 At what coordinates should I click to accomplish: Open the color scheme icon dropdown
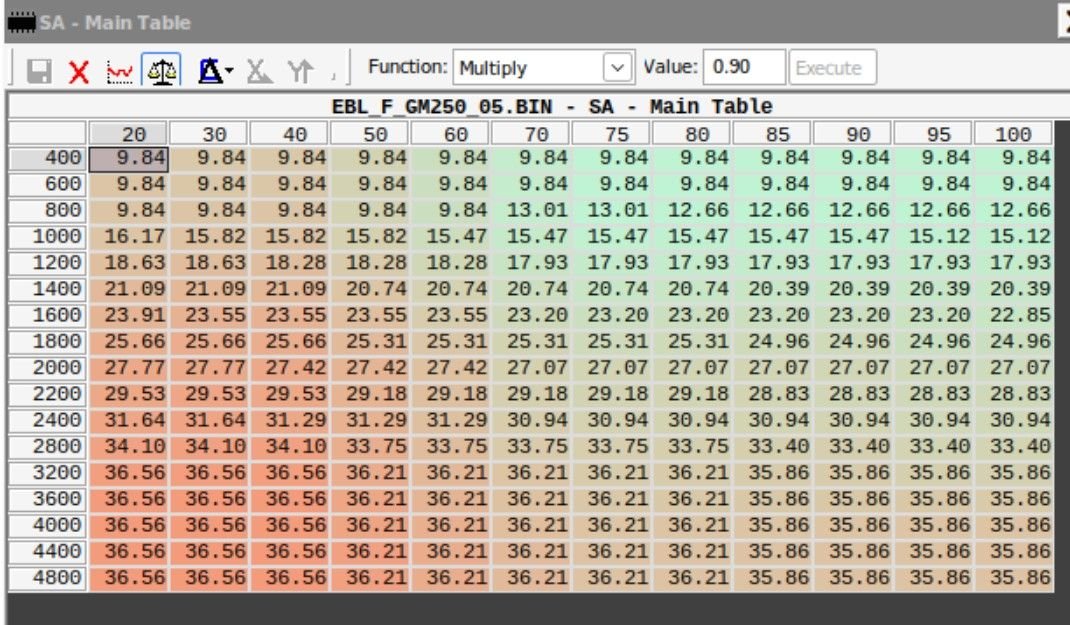(x=214, y=70)
